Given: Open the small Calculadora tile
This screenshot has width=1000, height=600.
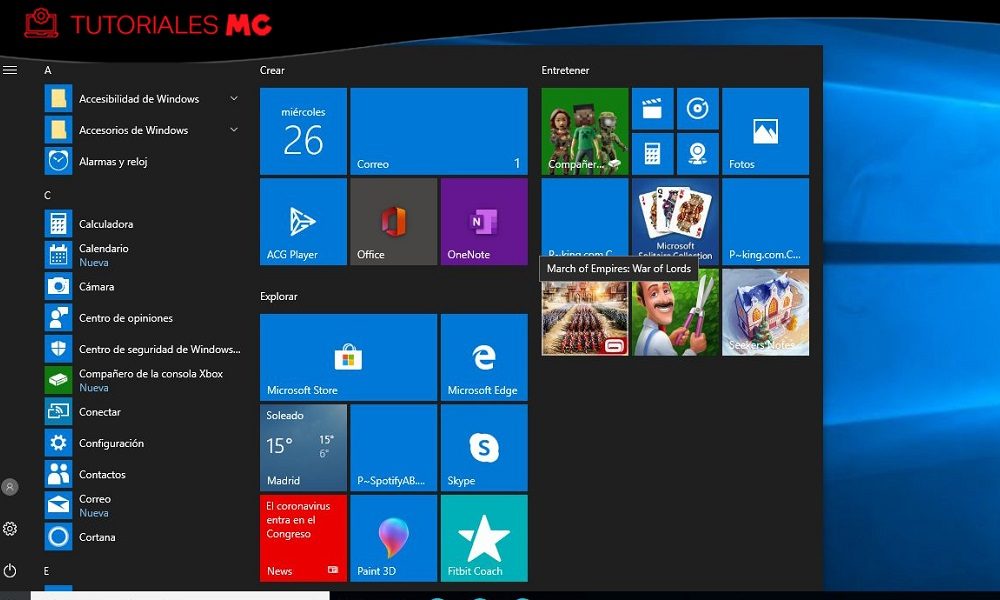Looking at the screenshot, I should (x=652, y=152).
